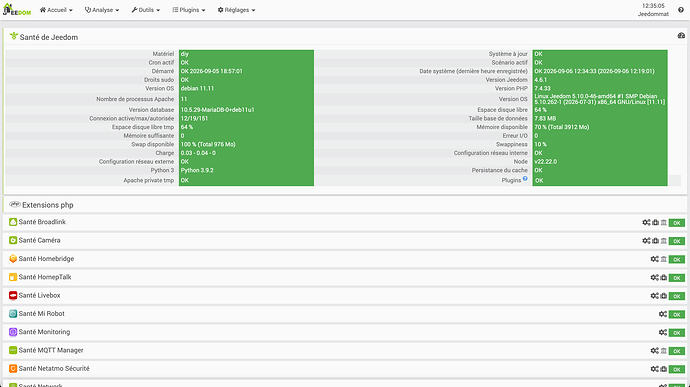Click the orange Homebridge plugin icon
This screenshot has width=690, height=387.
coord(13,259)
